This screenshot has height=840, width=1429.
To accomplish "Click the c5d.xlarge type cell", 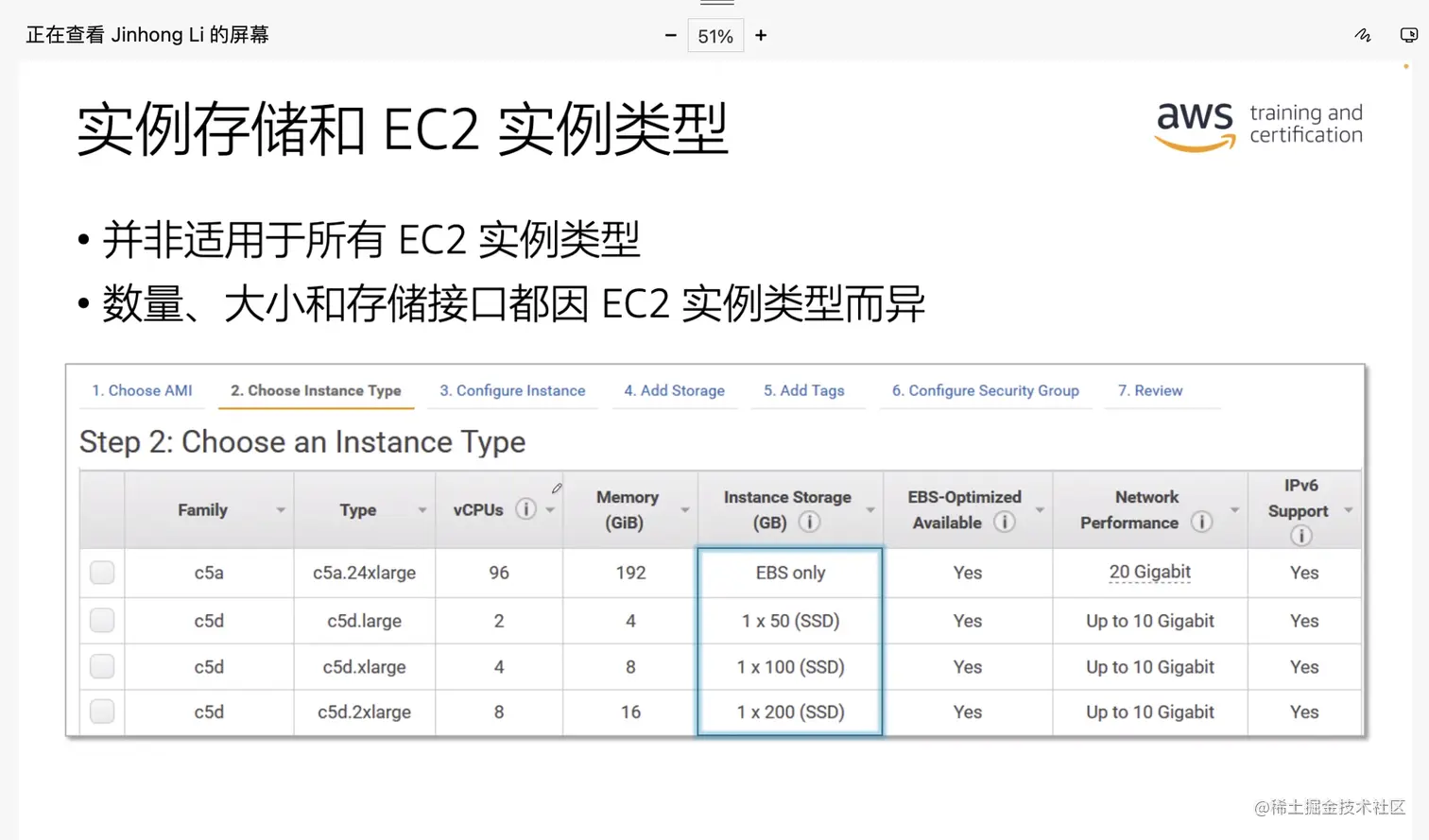I will [x=365, y=667].
